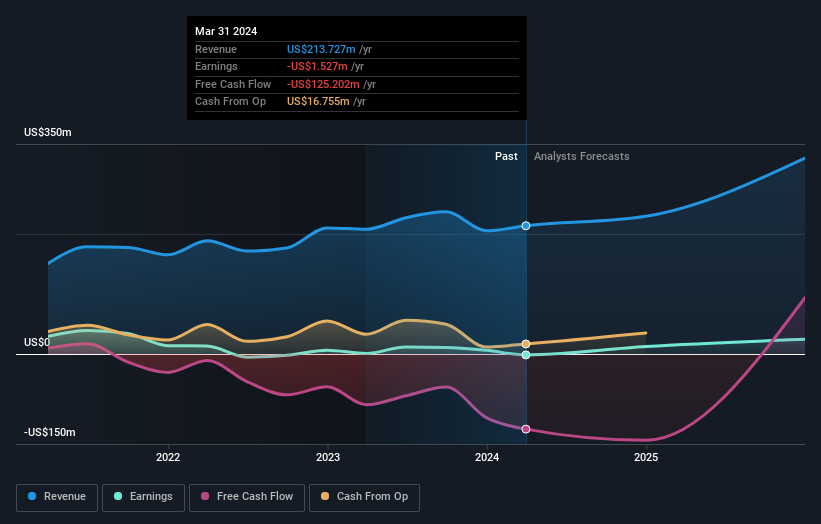
Task: Click the orange Cash From Op marker
Action: [x=526, y=344]
